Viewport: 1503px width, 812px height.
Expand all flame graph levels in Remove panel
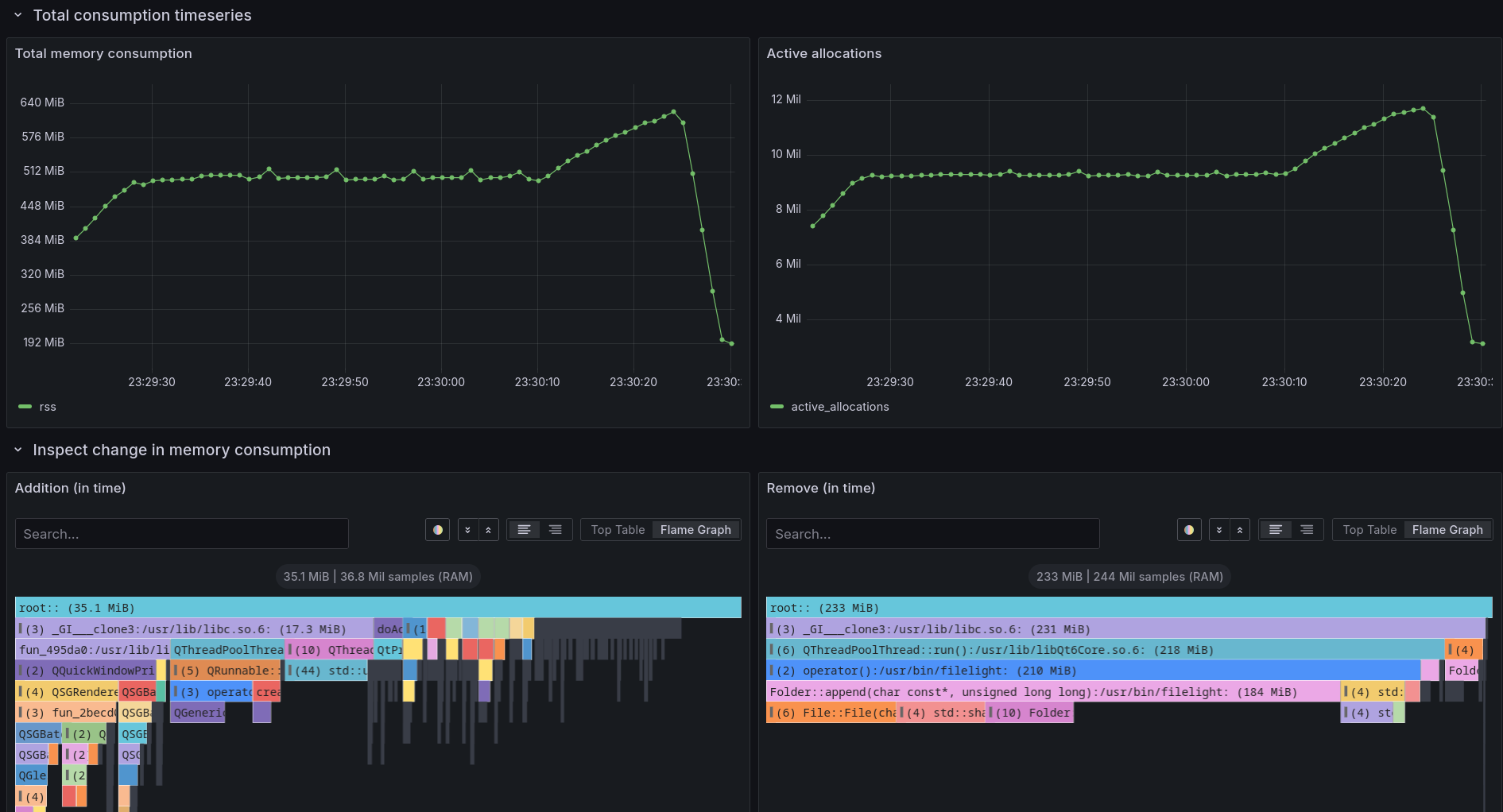point(1219,529)
